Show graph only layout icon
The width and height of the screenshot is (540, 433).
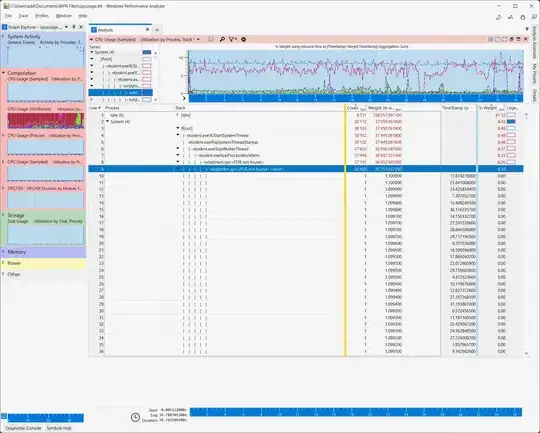pos(497,39)
